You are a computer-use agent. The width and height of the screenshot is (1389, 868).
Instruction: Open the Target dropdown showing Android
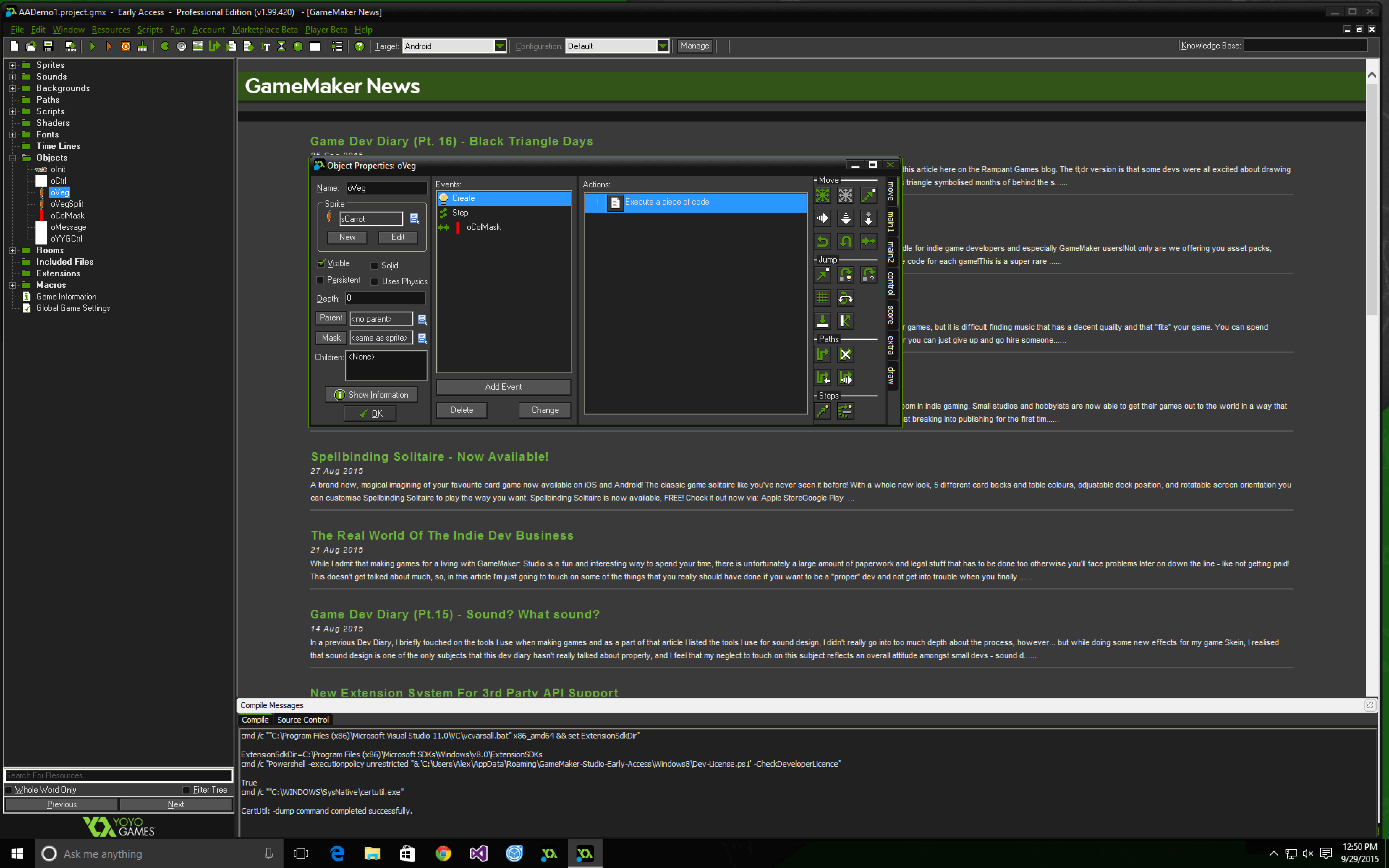tap(501, 46)
